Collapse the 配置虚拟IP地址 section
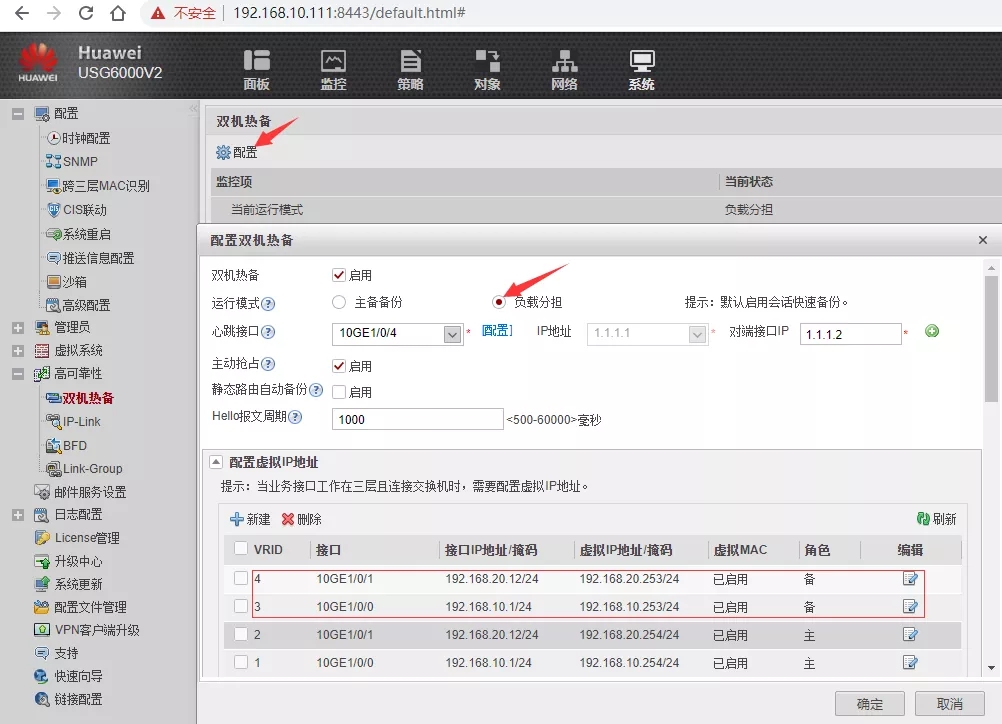 [215, 462]
